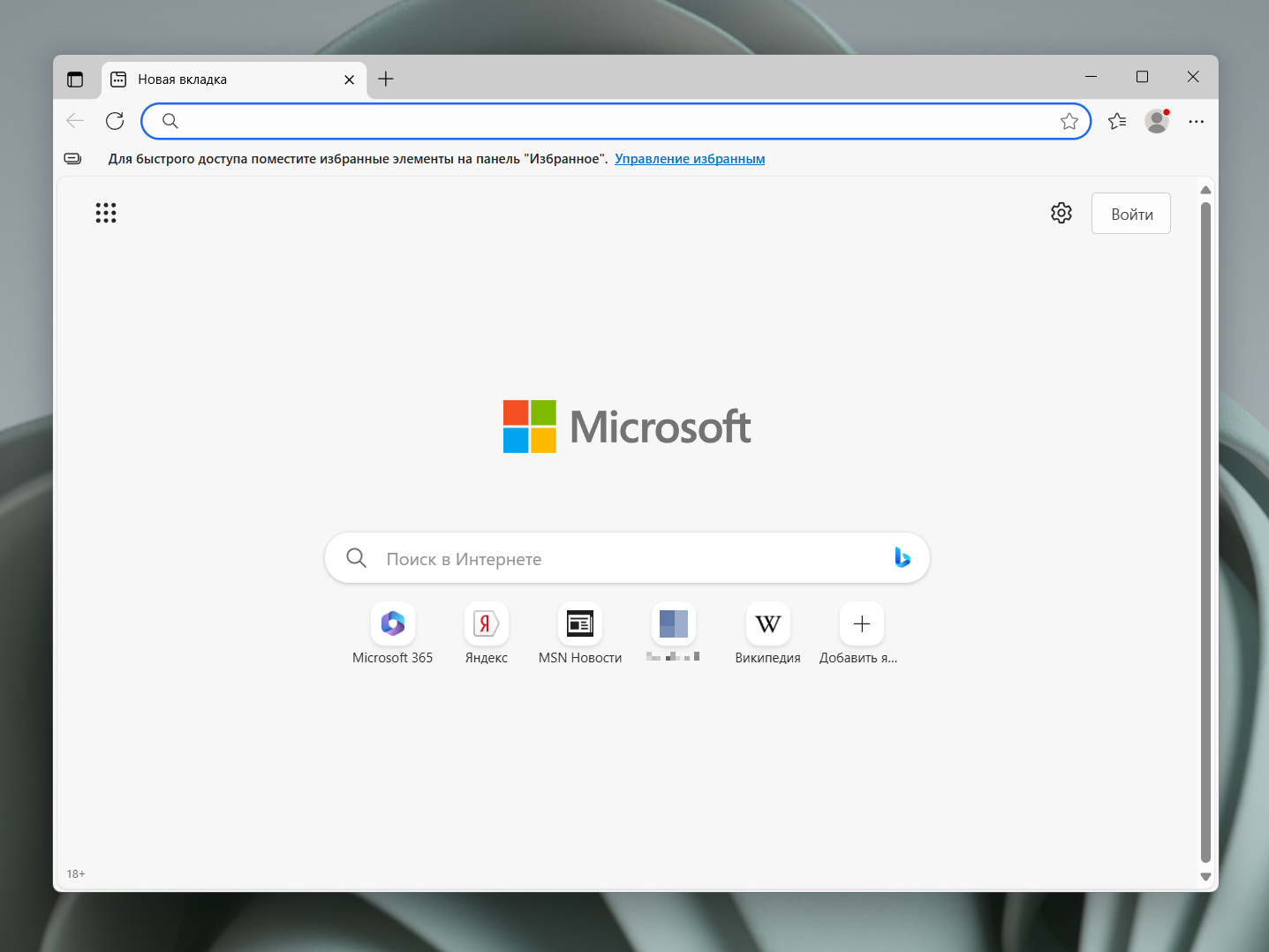
Task: Click the refresh page icon
Action: [x=115, y=121]
